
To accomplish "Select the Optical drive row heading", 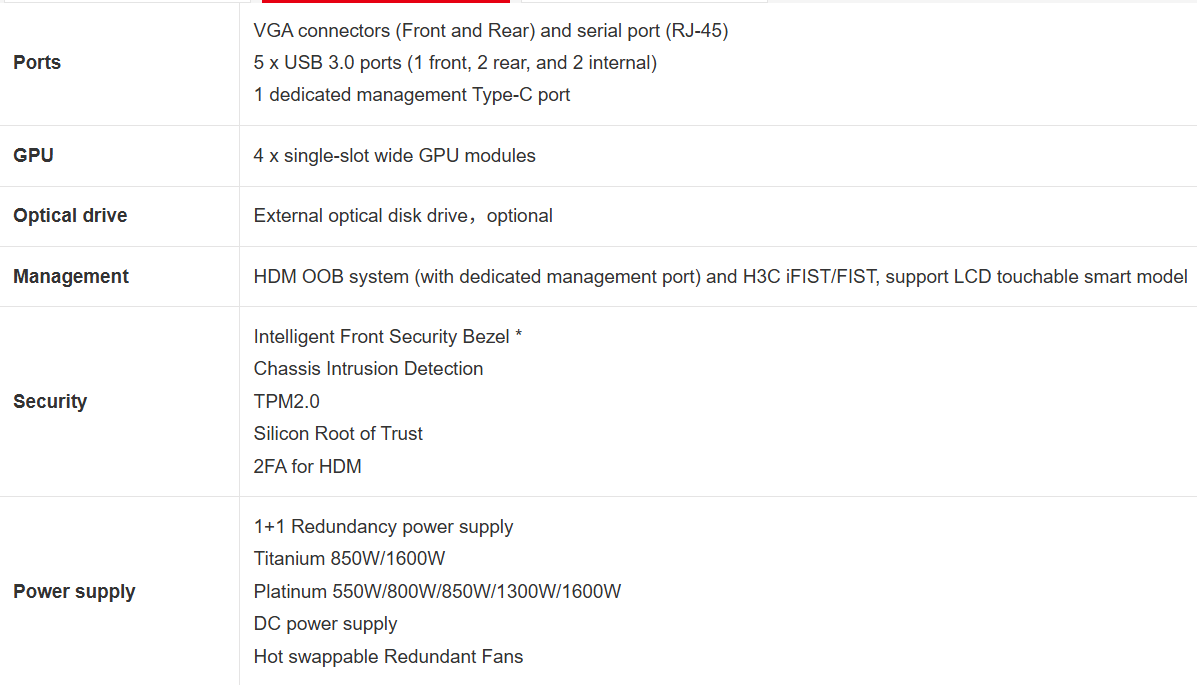I will pyautogui.click(x=70, y=216).
